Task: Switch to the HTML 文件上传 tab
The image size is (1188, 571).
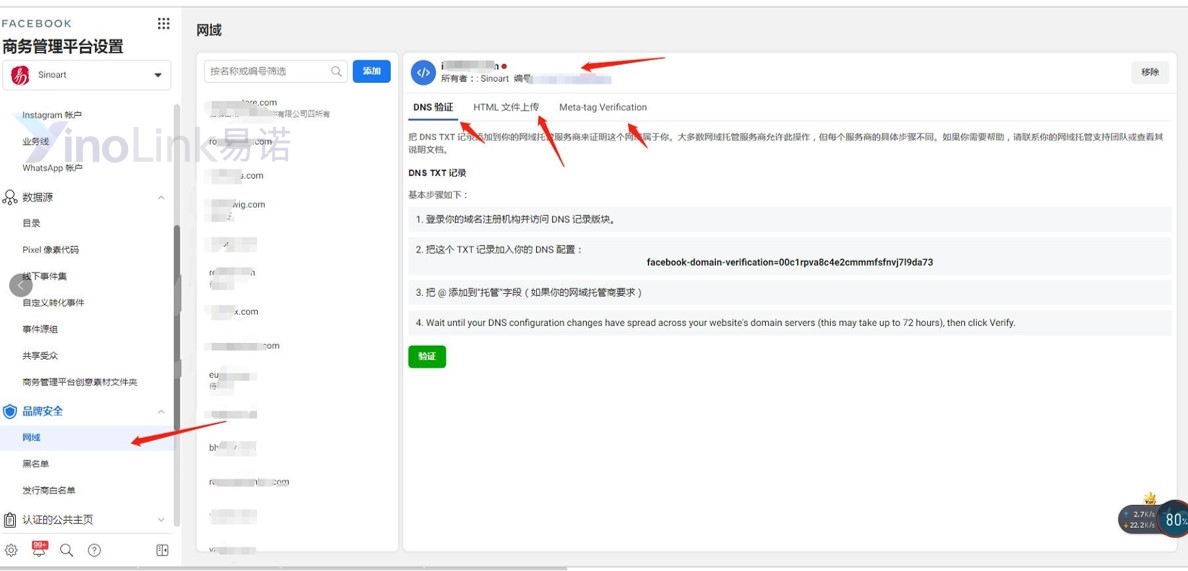Action: pyautogui.click(x=506, y=108)
